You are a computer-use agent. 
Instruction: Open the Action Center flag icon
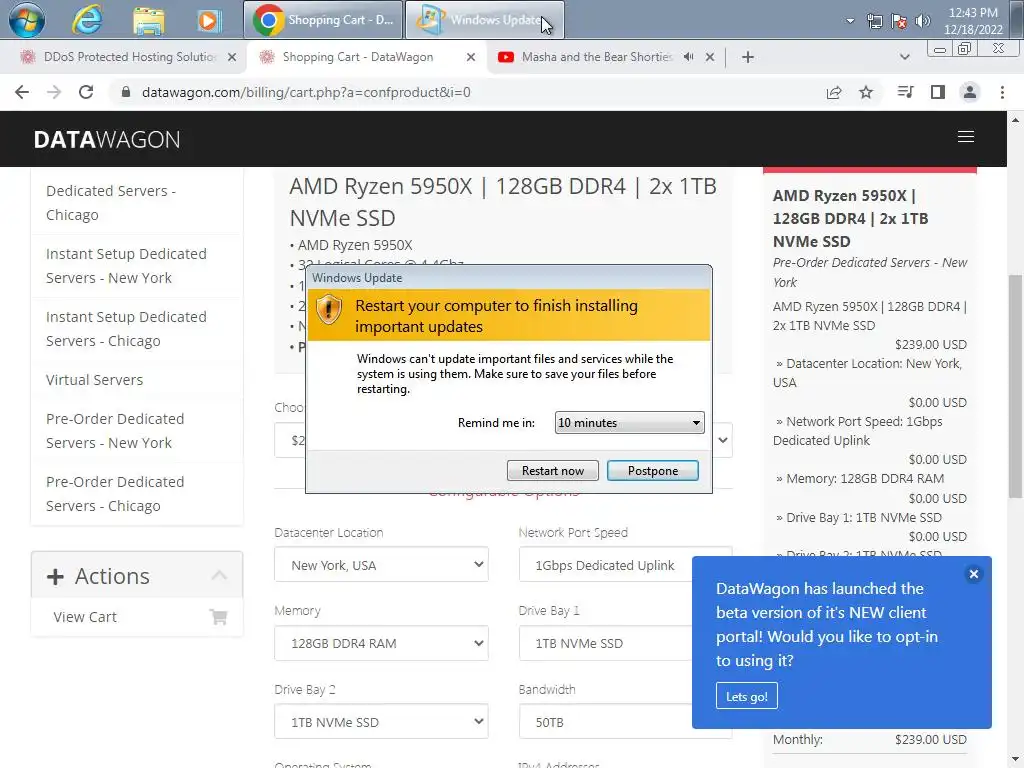[x=899, y=21]
